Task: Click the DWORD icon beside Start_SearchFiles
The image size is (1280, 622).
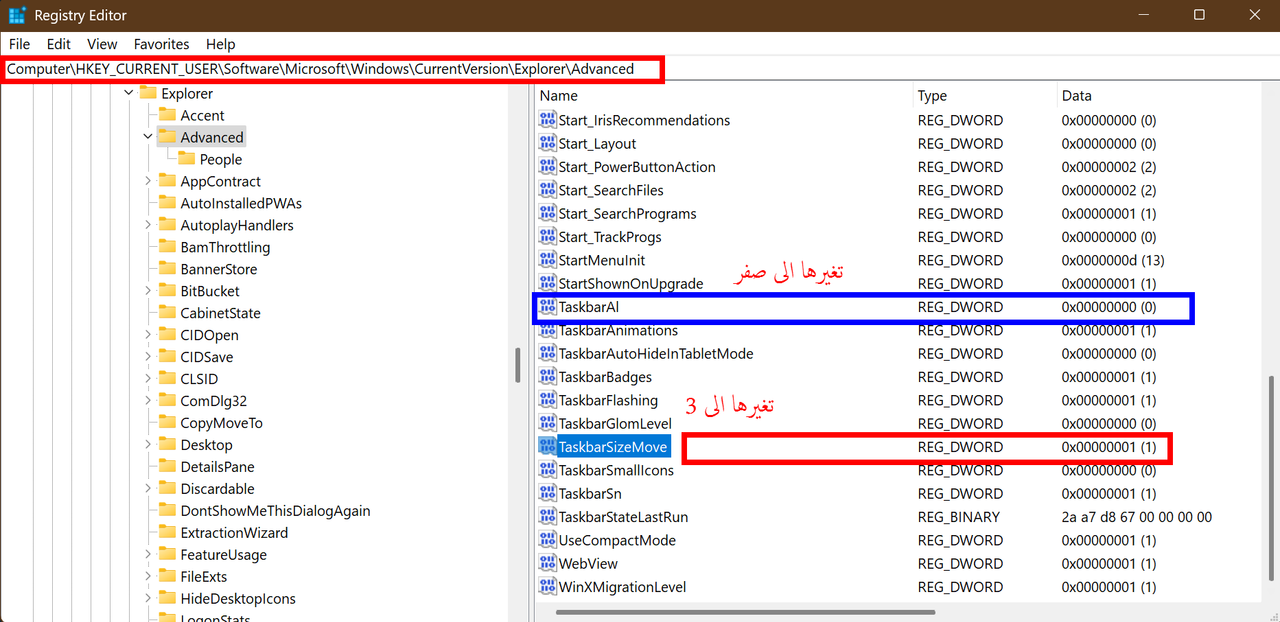Action: pyautogui.click(x=547, y=190)
